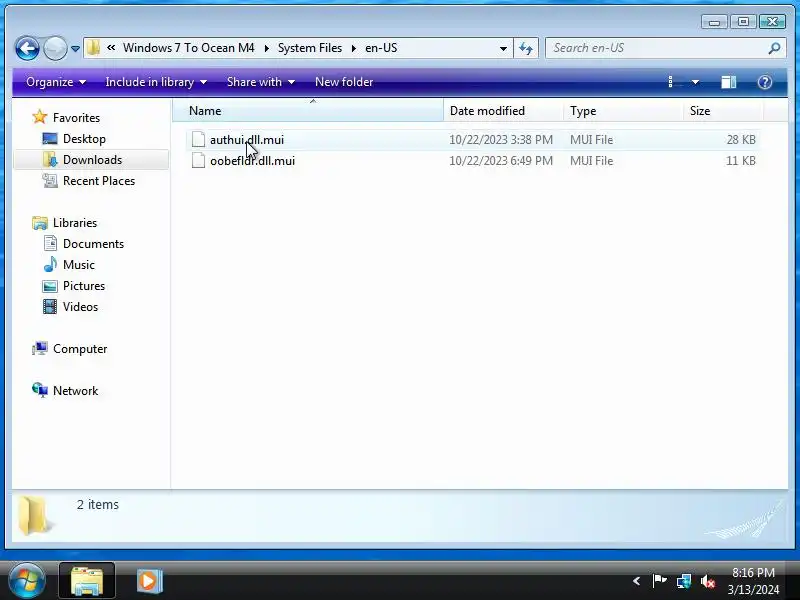Show hidden tray icons arrow
Image resolution: width=800 pixels, height=600 pixels.
click(x=636, y=581)
